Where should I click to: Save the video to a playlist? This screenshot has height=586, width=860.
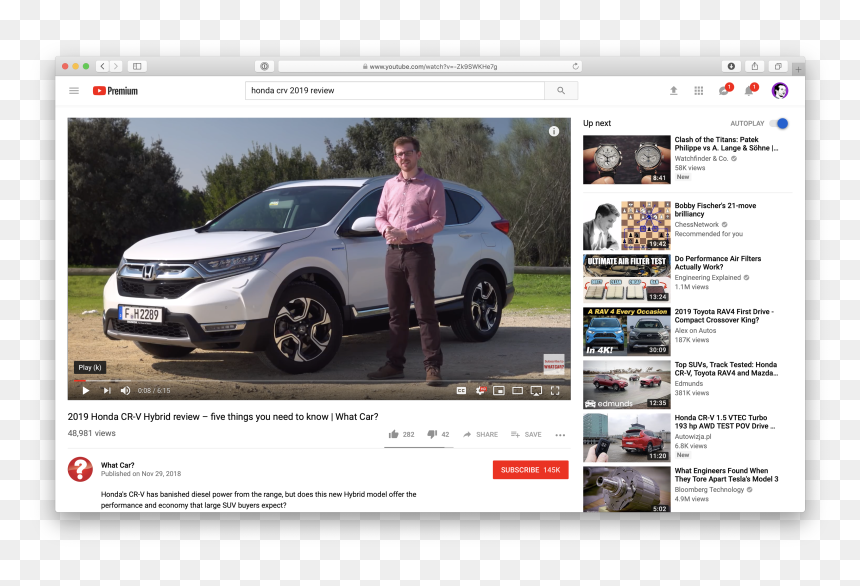click(526, 434)
